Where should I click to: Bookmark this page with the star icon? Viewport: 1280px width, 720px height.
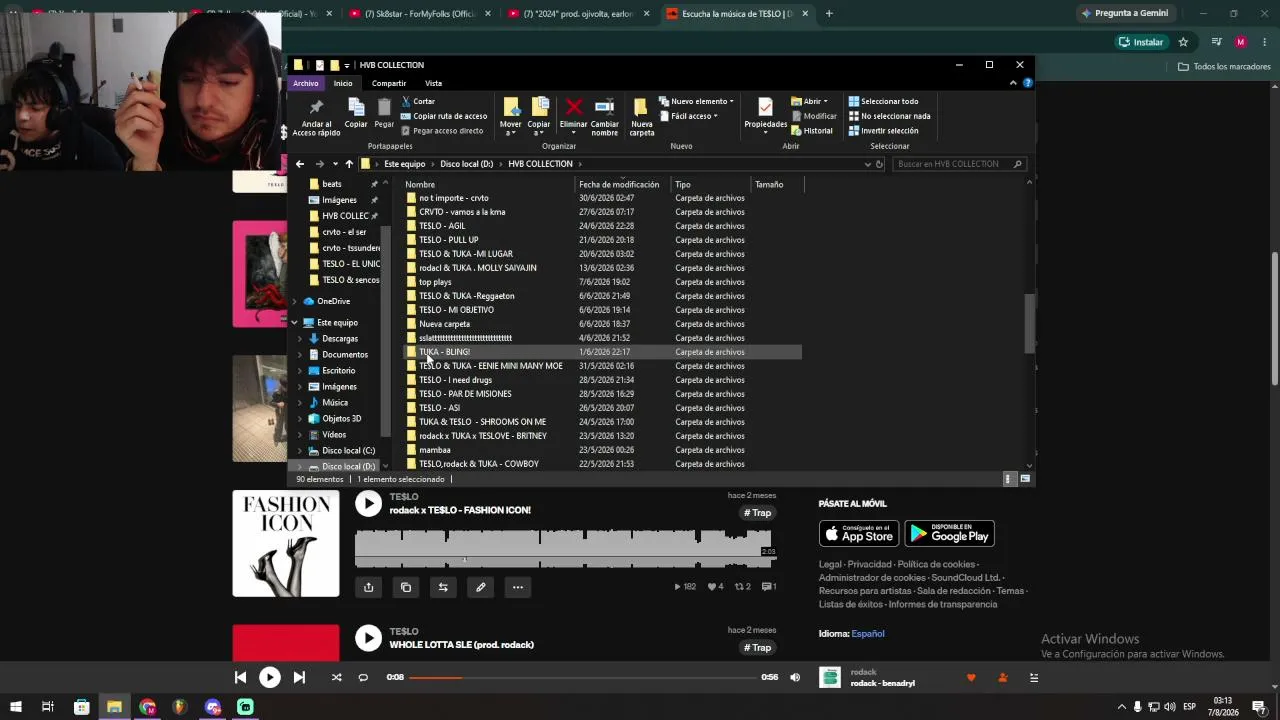1183,42
